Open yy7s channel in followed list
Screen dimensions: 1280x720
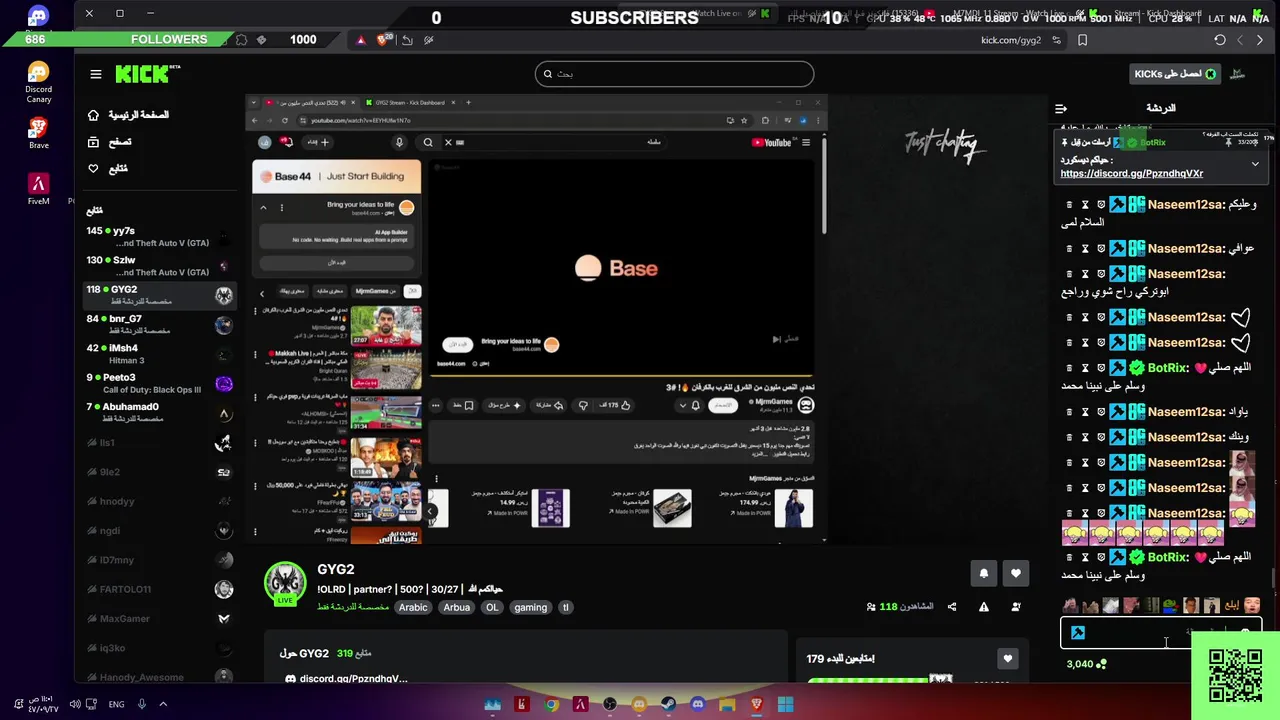pyautogui.click(x=160, y=237)
